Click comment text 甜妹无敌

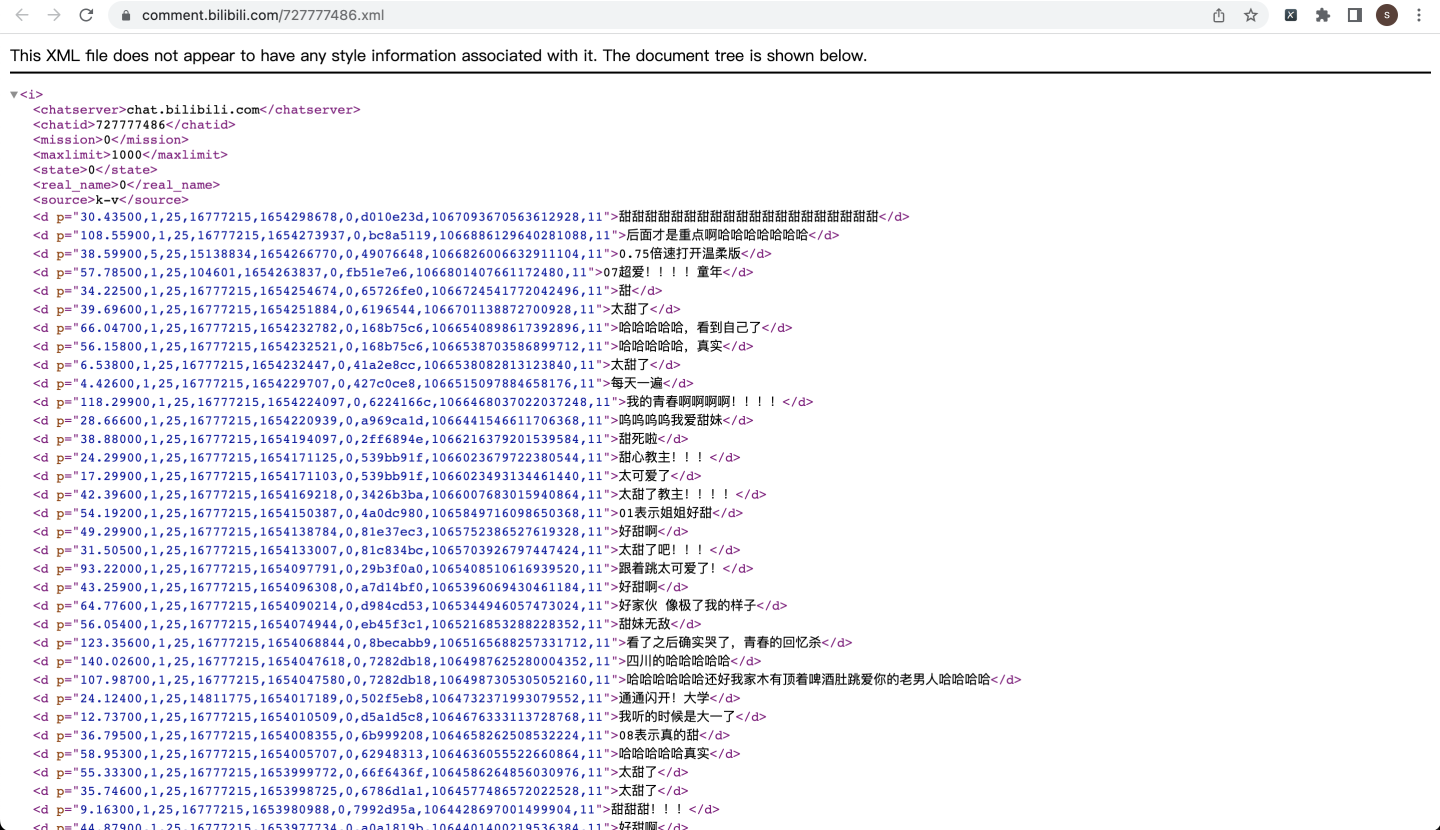pyautogui.click(x=644, y=624)
